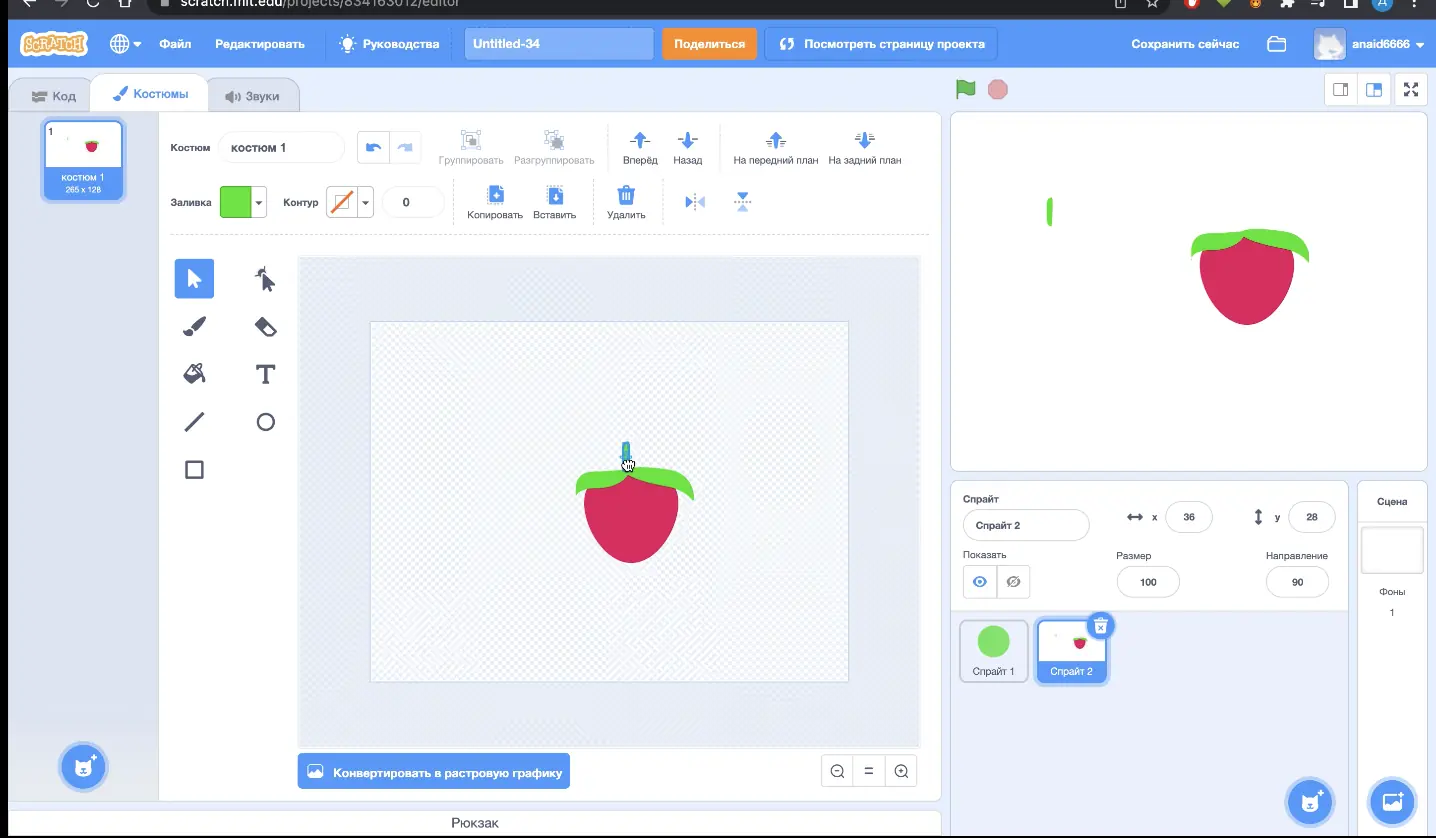Select the Reshape tool
This screenshot has height=838, width=1436.
click(265, 279)
